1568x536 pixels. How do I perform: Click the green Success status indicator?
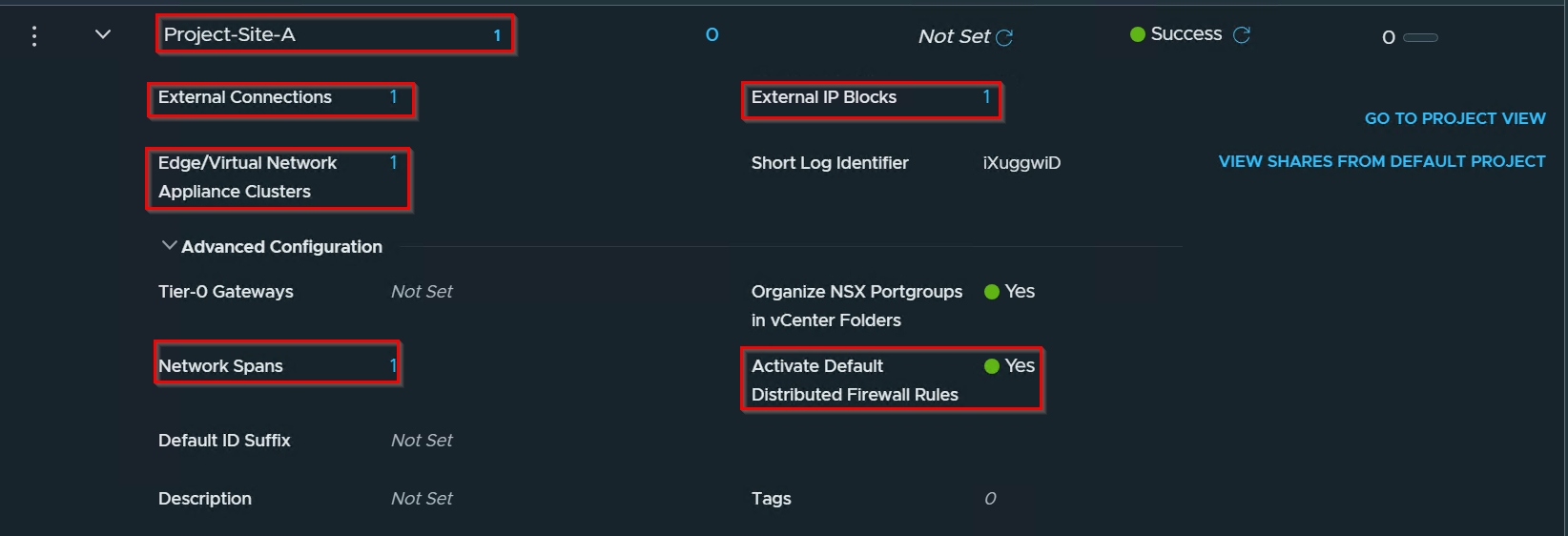pyautogui.click(x=1137, y=34)
